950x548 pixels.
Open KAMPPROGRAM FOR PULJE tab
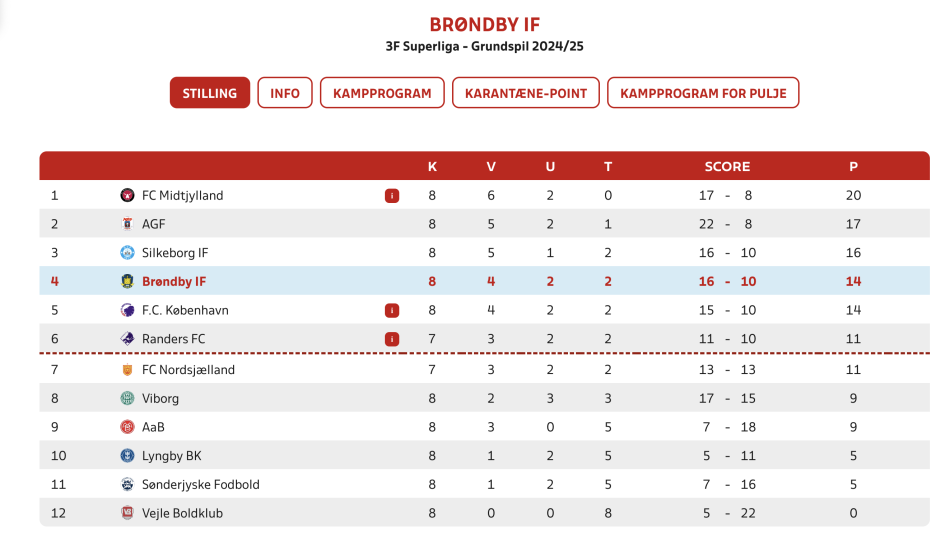(703, 93)
